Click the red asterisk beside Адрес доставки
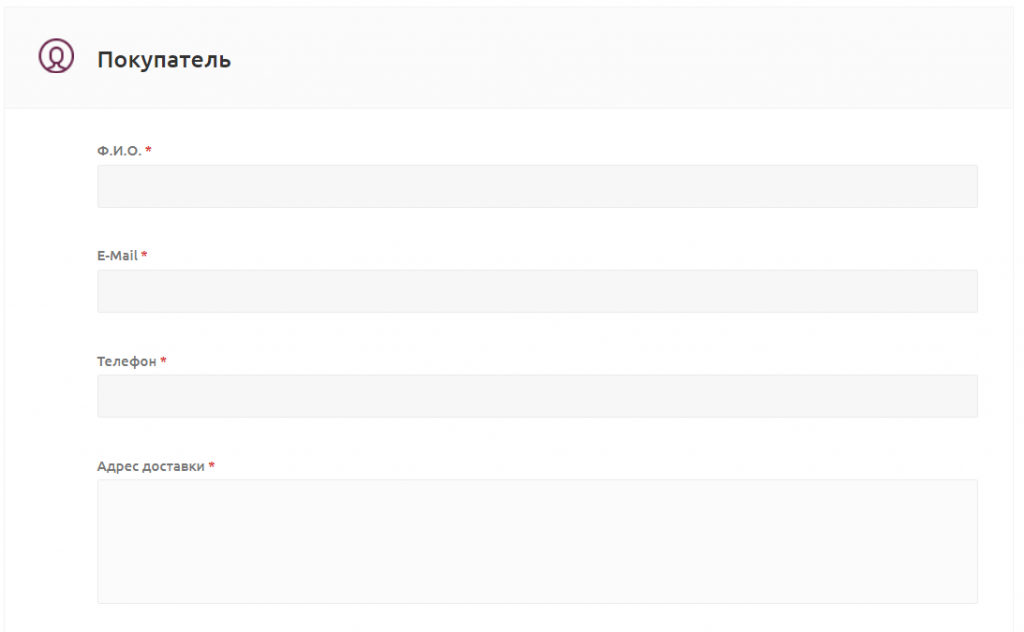Image resolution: width=1024 pixels, height=632 pixels. point(212,466)
